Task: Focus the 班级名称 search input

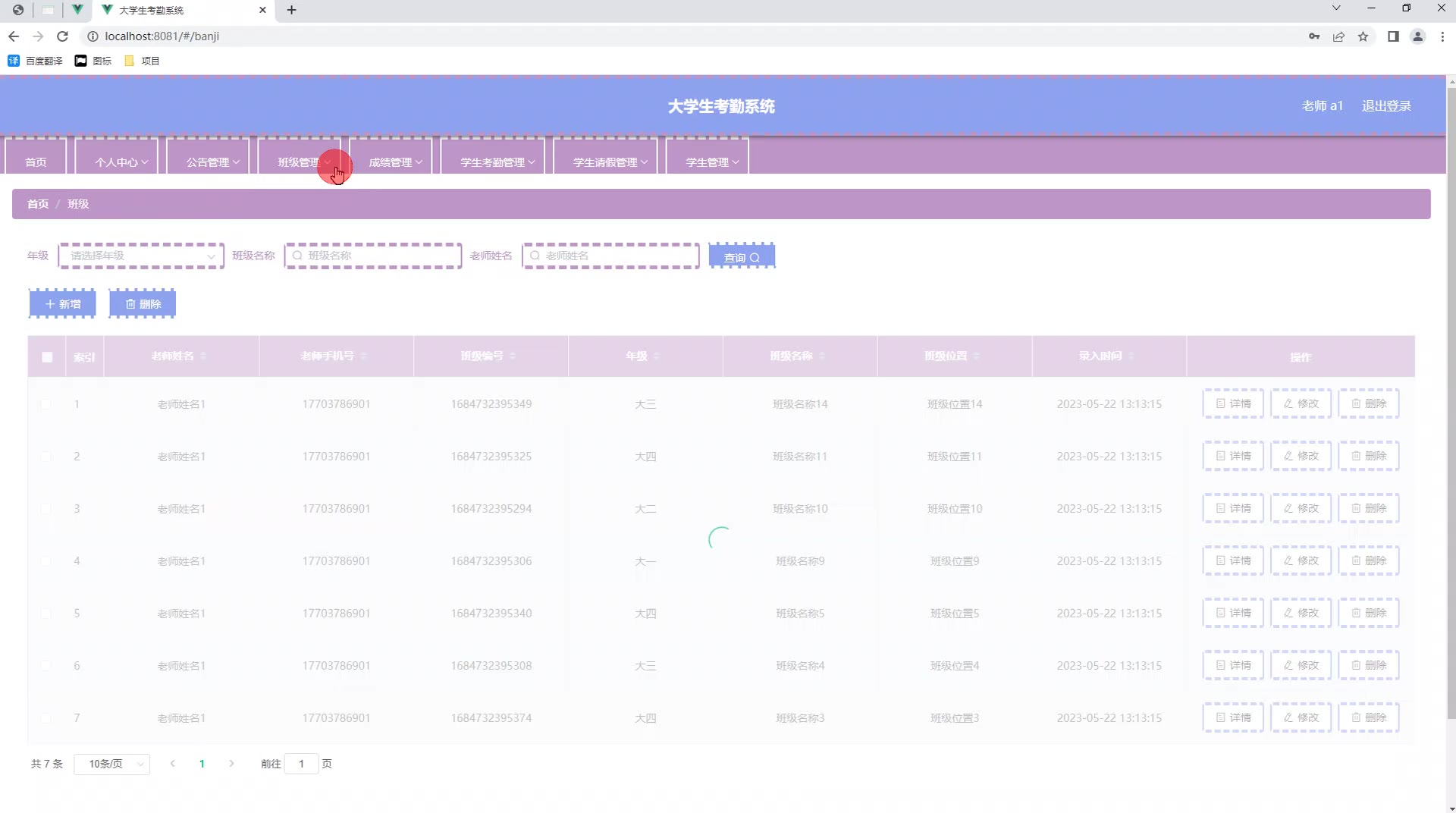Action: (373, 256)
